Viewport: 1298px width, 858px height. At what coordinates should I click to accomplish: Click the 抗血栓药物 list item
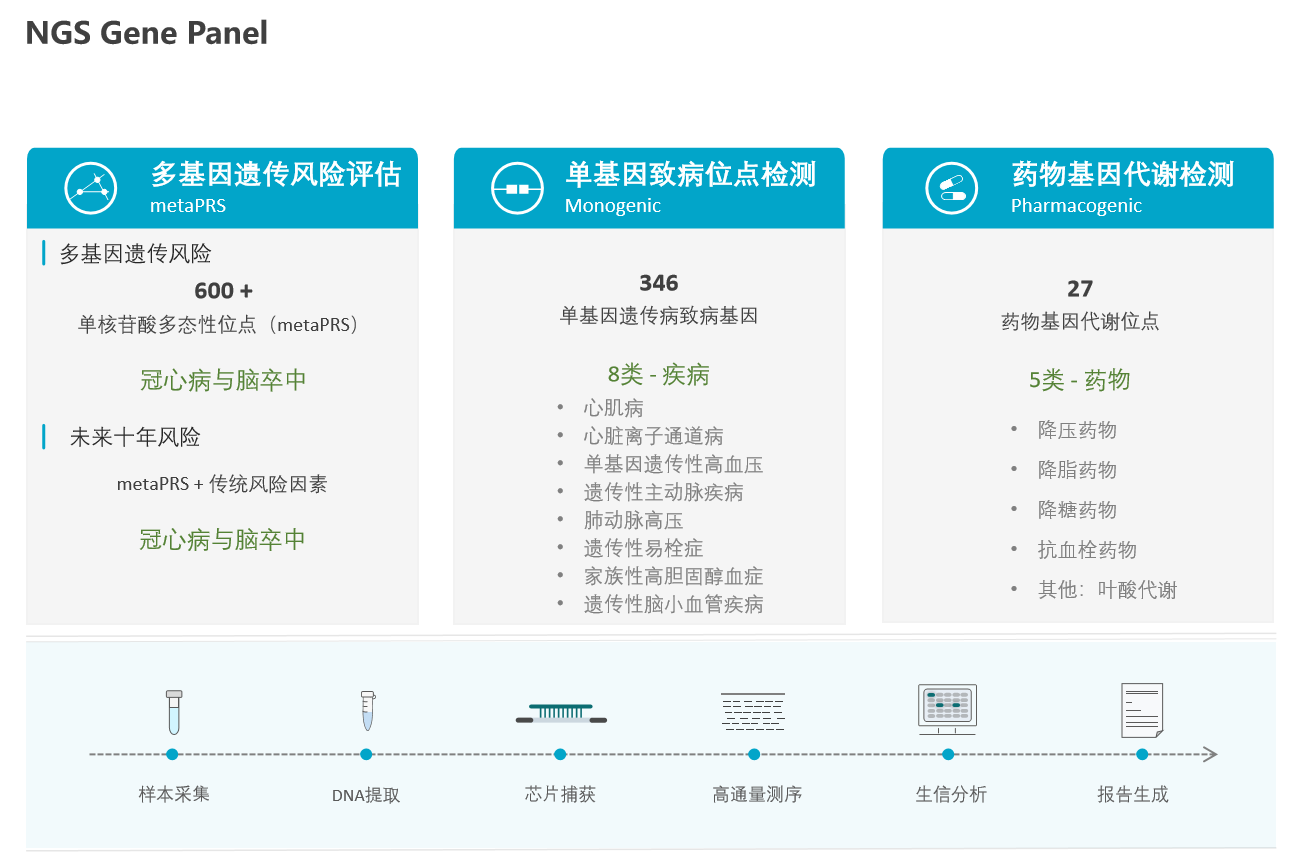click(x=1087, y=550)
